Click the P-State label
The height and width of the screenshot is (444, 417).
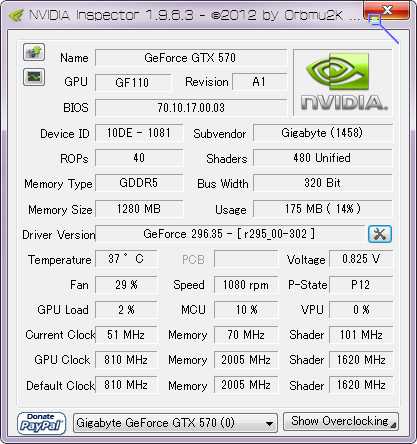click(308, 285)
